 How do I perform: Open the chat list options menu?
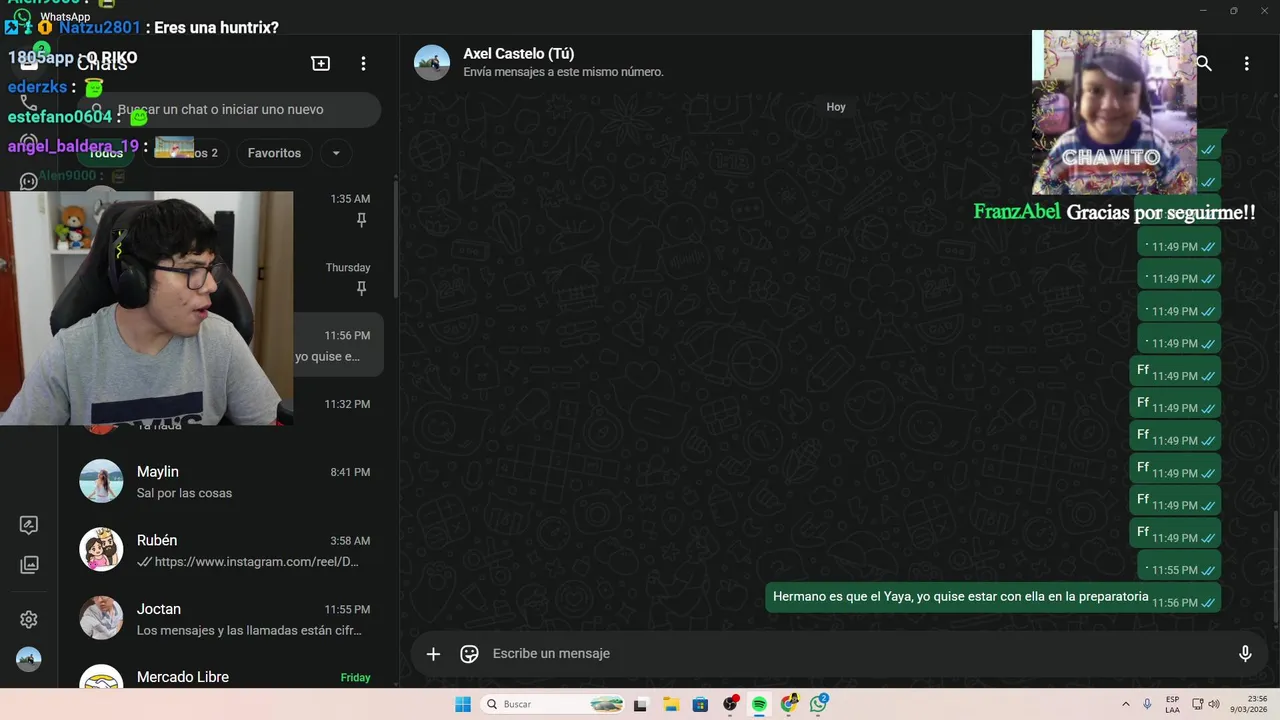364,63
